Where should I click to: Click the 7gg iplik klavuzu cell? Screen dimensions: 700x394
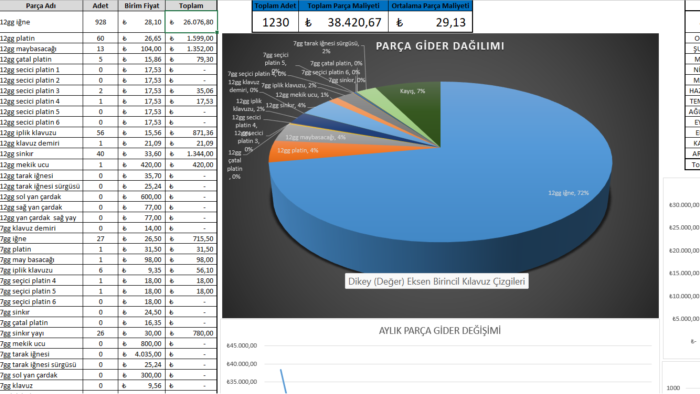(x=41, y=270)
